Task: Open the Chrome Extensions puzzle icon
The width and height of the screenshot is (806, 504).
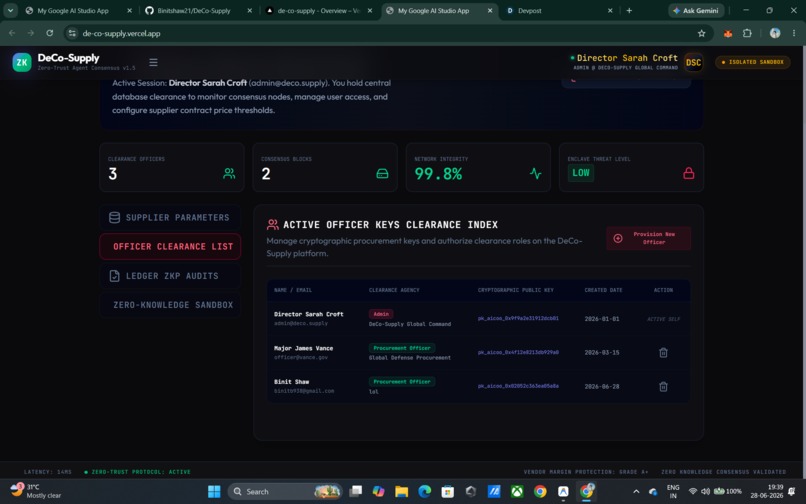Action: [x=747, y=33]
